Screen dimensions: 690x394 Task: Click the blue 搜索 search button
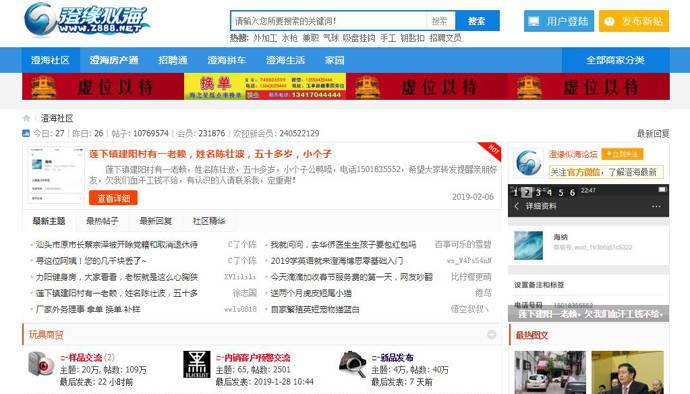477,21
